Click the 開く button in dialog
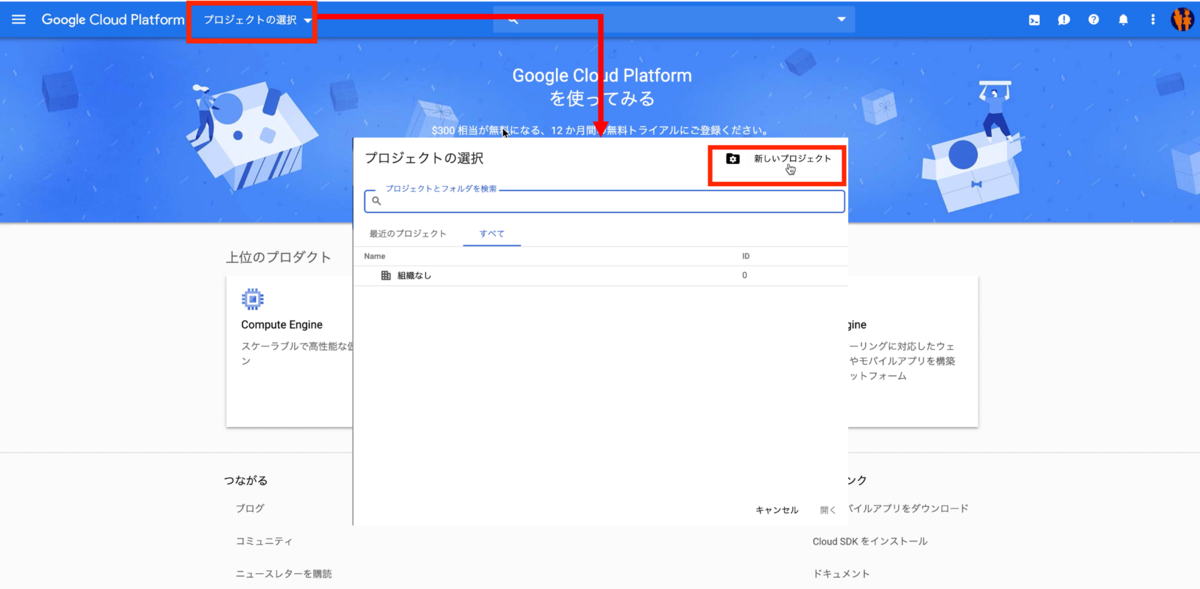 828,510
